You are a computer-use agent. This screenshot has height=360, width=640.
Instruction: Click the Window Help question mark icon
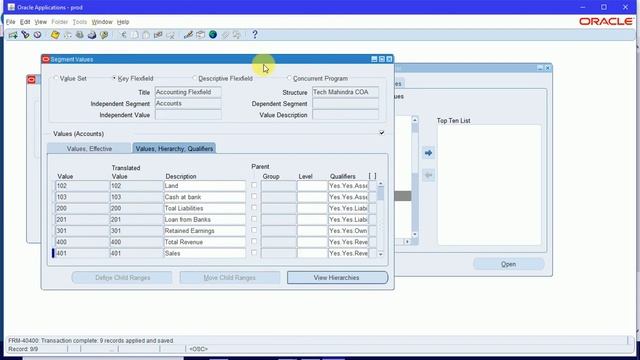[x=255, y=35]
